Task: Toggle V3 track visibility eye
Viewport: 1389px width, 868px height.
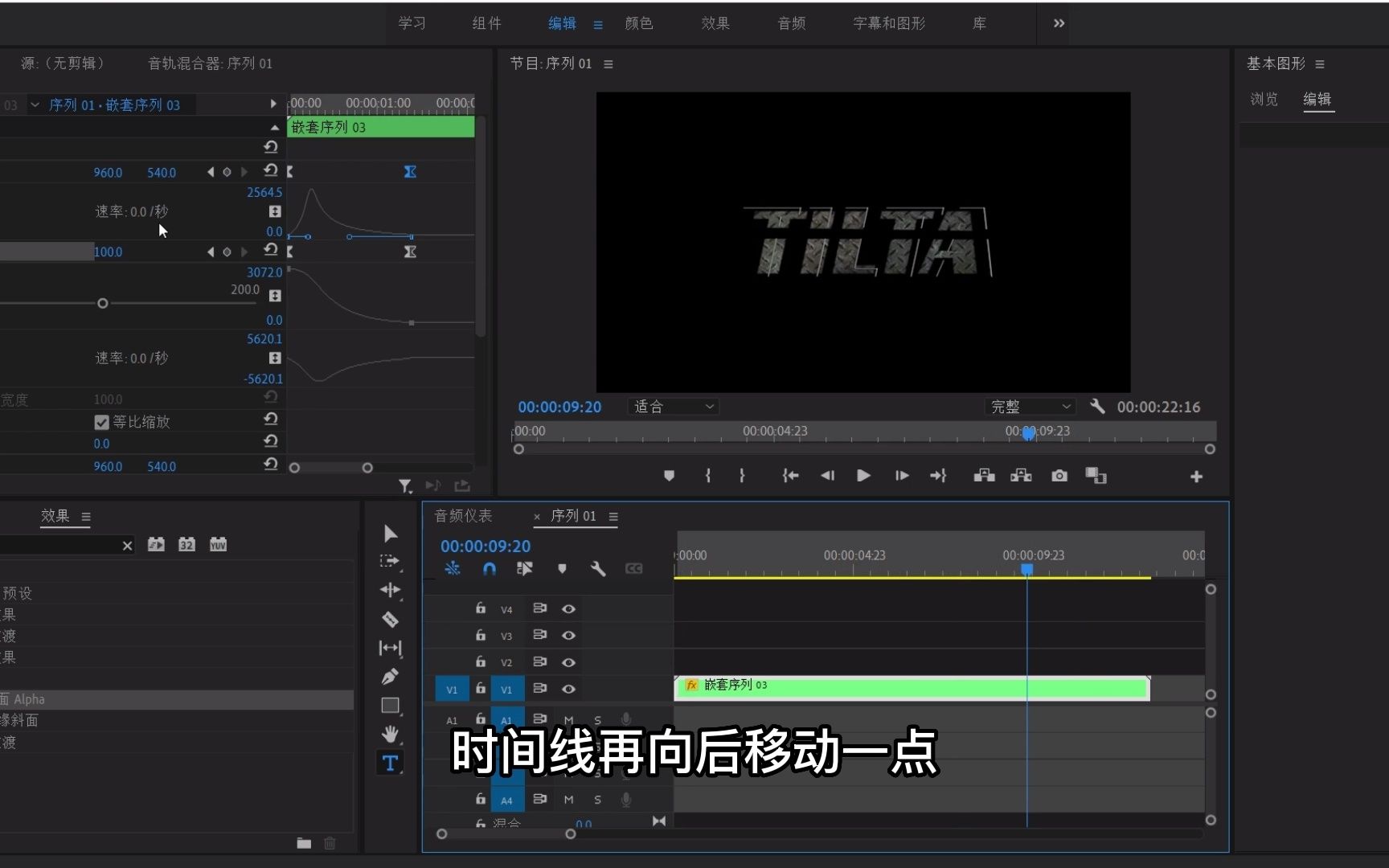Action: 568,635
